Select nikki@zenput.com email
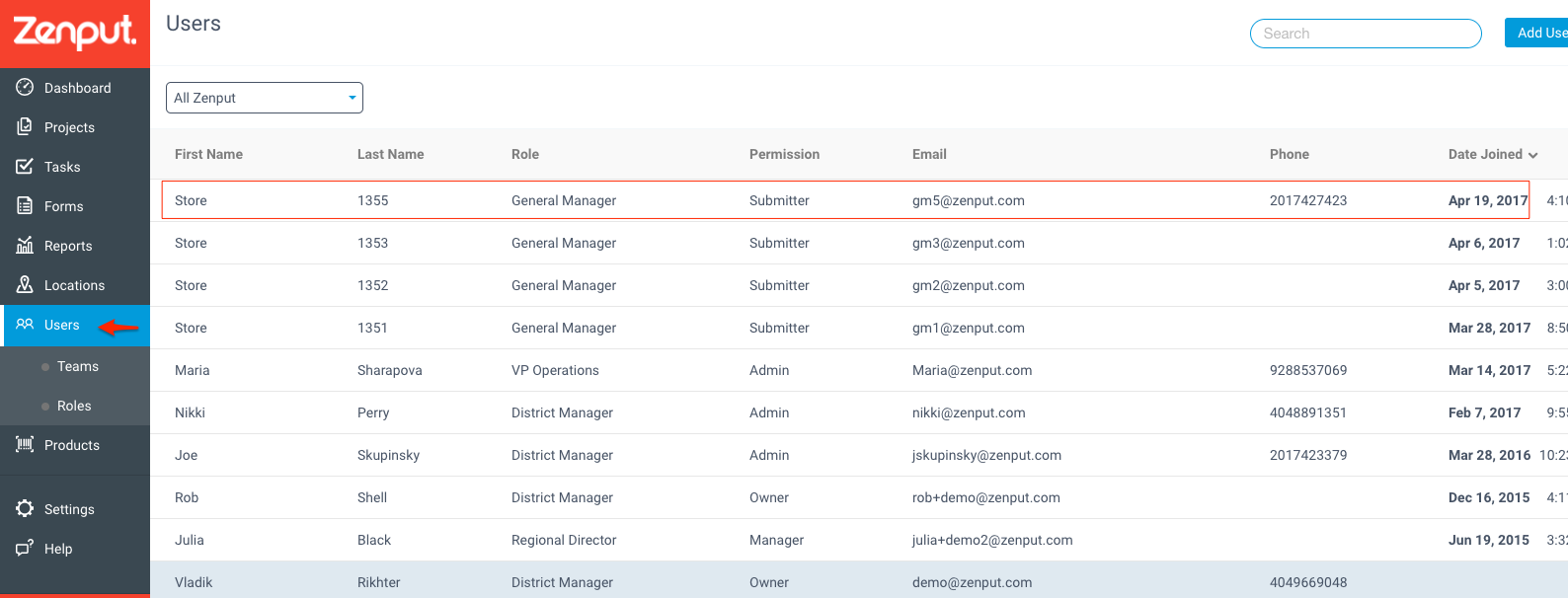This screenshot has height=598, width=1568. coord(969,412)
